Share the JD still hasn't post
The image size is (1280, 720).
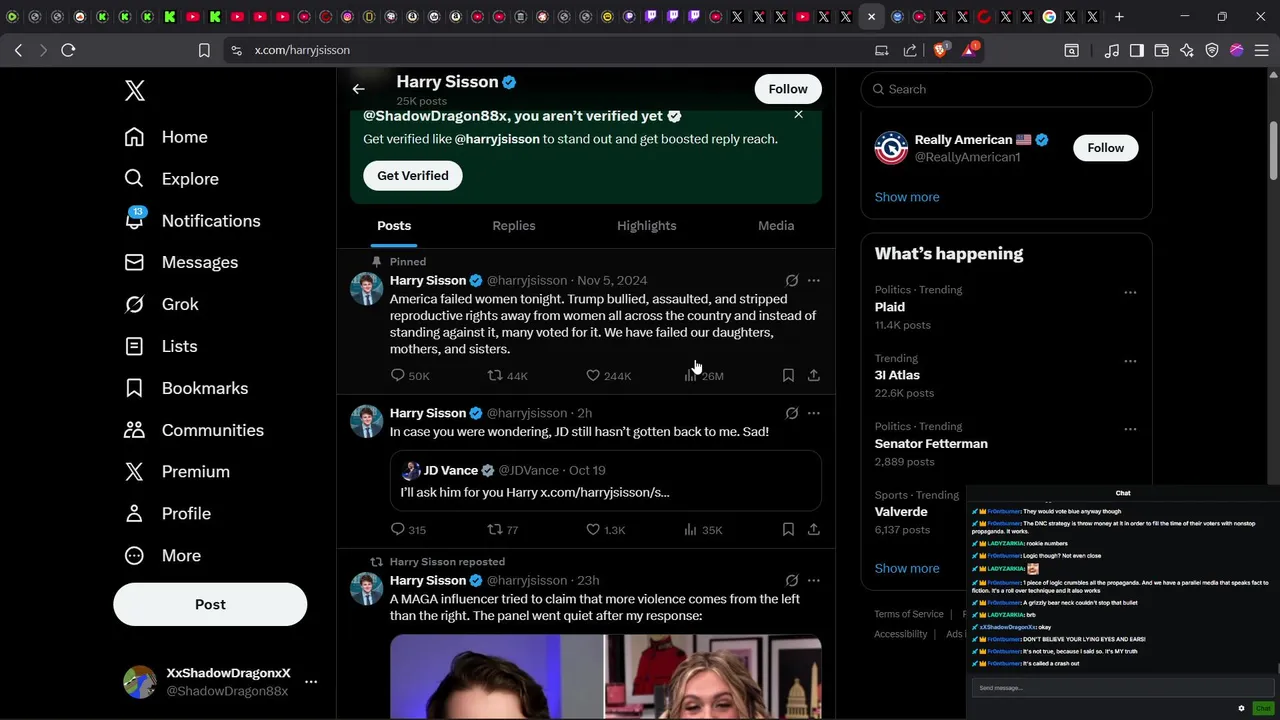click(814, 529)
